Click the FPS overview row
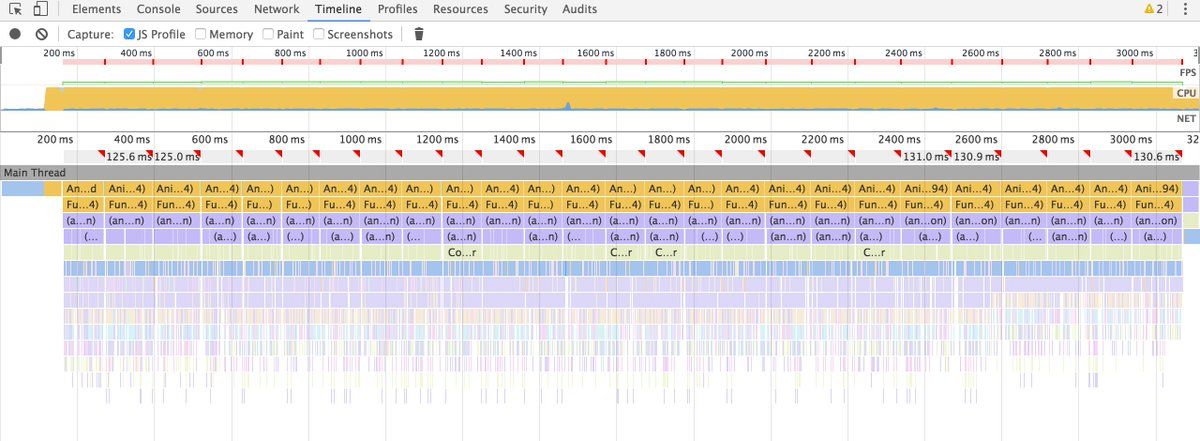Viewport: 1200px width, 441px height. click(600, 74)
